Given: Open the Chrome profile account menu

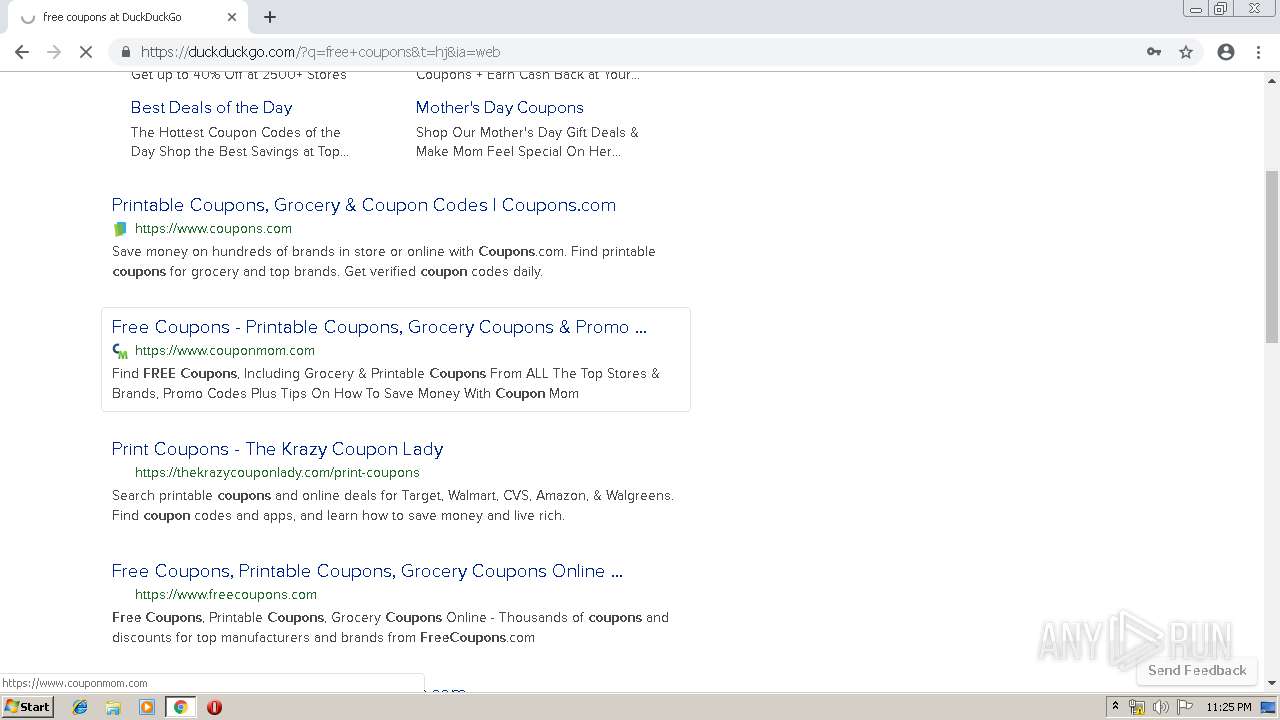Looking at the screenshot, I should click(x=1226, y=52).
